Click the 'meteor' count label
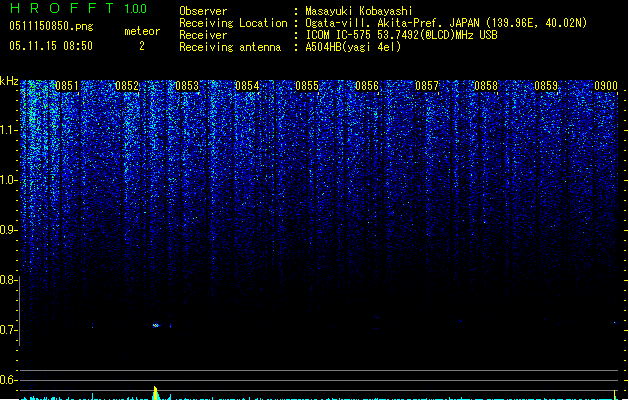Viewport: 629px width, 400px height. pos(142,31)
